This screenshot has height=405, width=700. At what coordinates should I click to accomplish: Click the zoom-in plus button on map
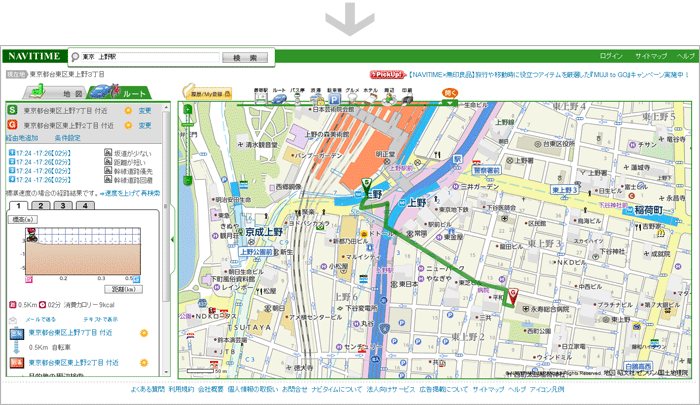pos(188,110)
